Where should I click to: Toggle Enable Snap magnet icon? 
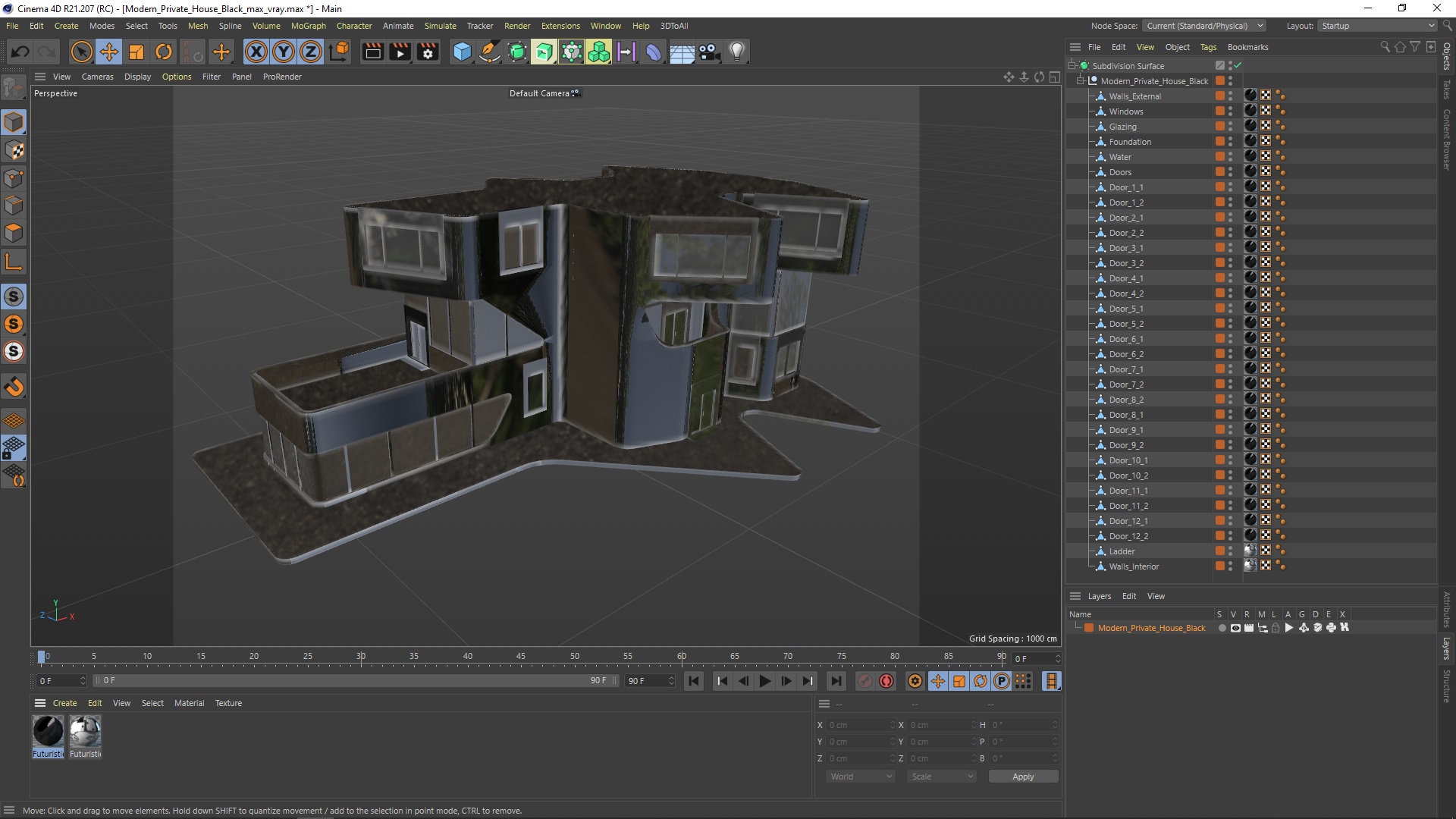coord(14,387)
